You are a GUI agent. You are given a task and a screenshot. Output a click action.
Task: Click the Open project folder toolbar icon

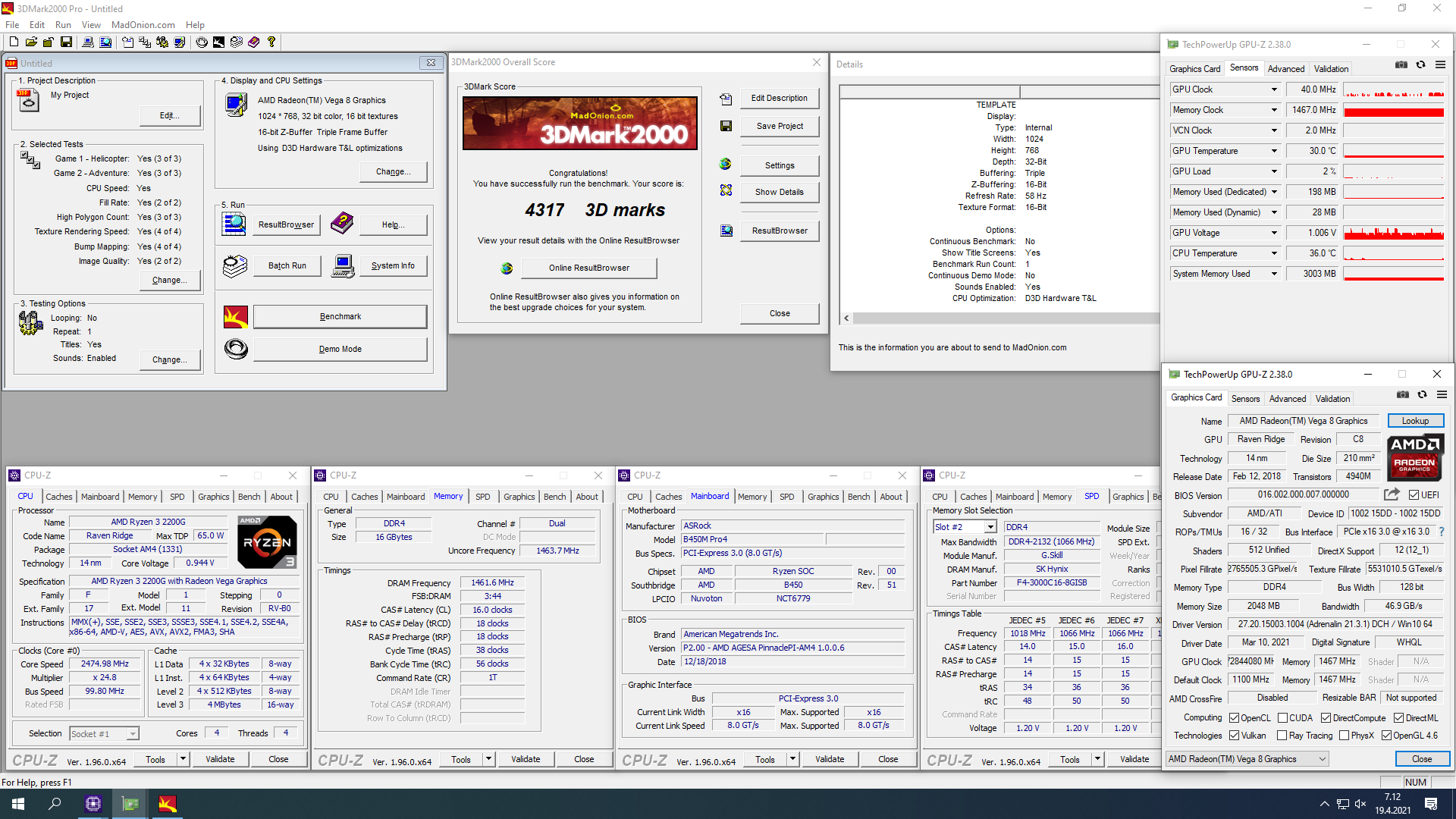[x=31, y=42]
